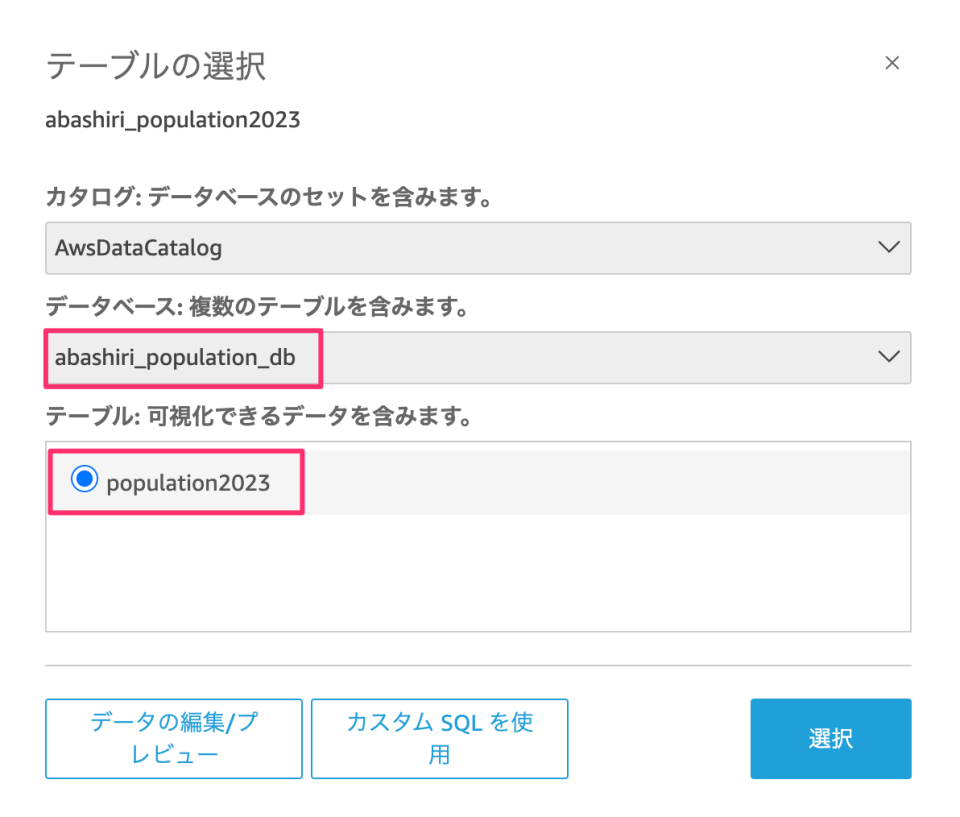This screenshot has height=817, width=960.
Task: Expand the database dropdown showing abashiri_population_db
Action: point(478,357)
